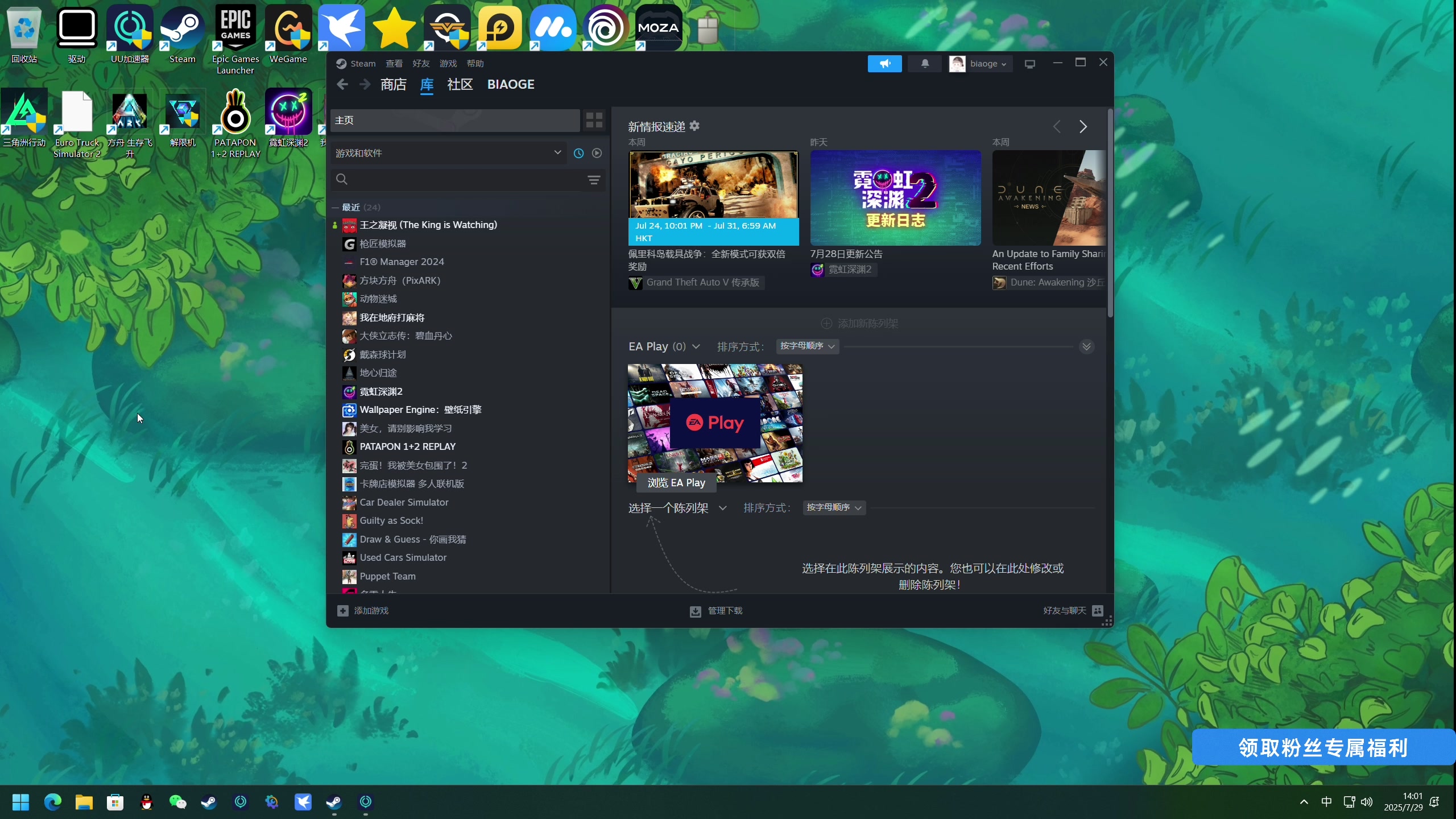The height and width of the screenshot is (819, 1456).
Task: Switch to the 商店 tab
Action: [393, 84]
